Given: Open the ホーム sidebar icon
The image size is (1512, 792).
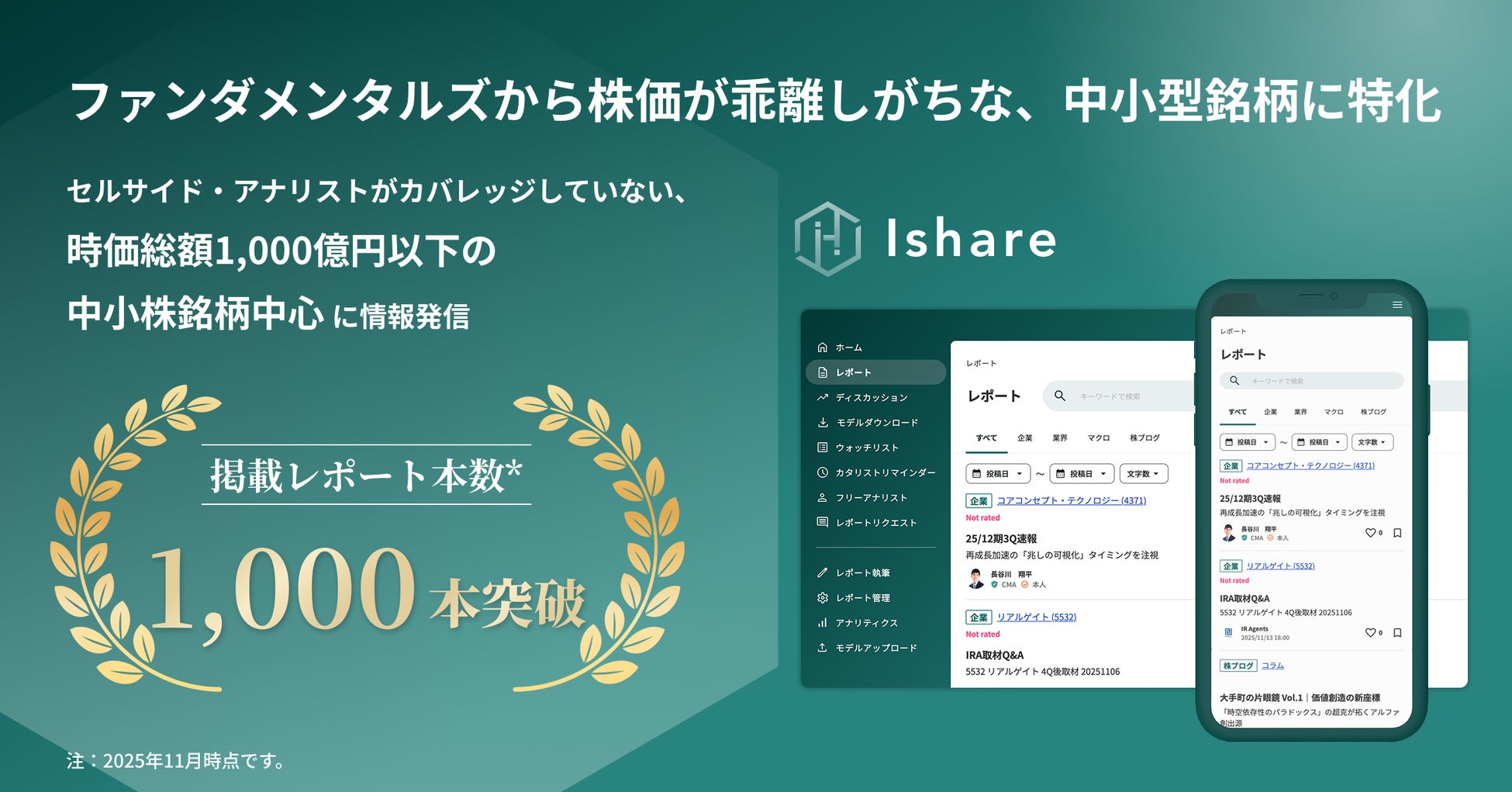Looking at the screenshot, I should [823, 348].
